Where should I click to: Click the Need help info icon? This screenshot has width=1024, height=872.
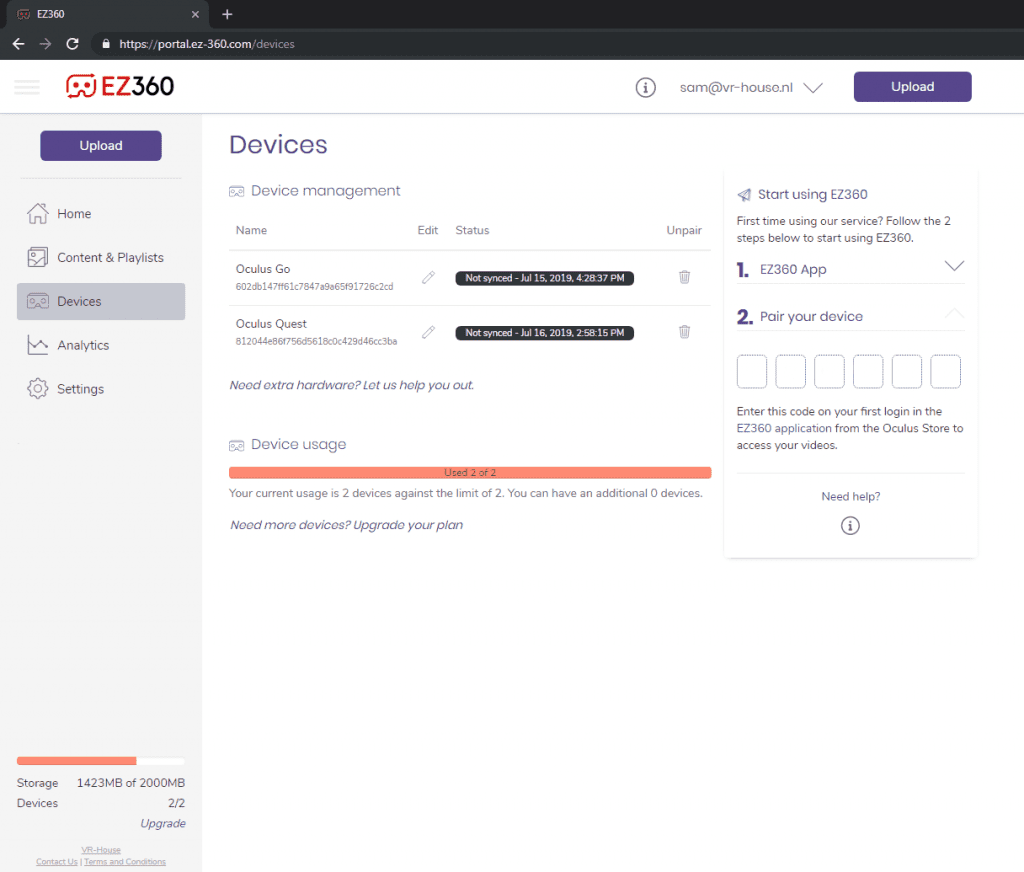pos(850,525)
